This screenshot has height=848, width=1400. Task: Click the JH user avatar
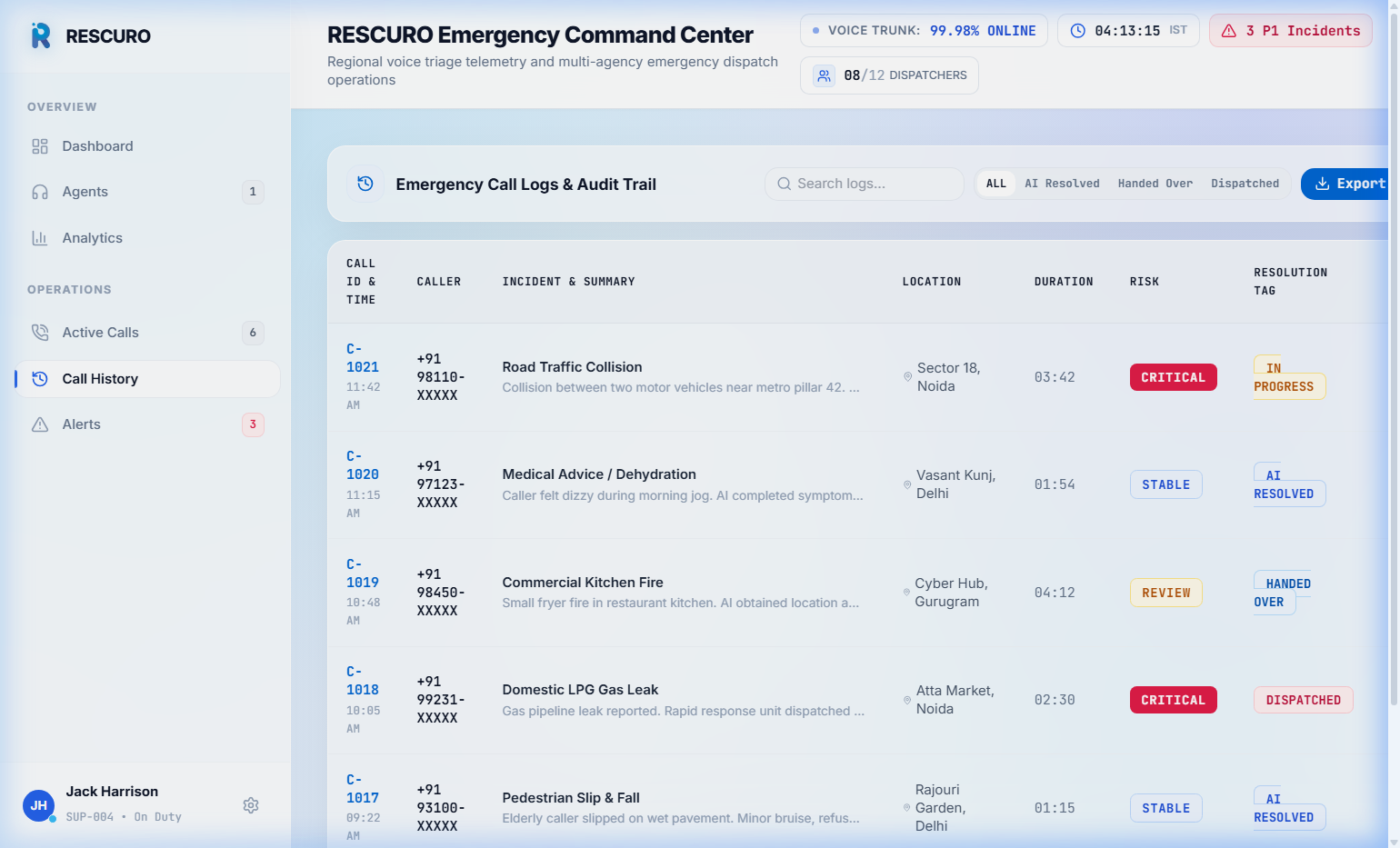[x=39, y=805]
